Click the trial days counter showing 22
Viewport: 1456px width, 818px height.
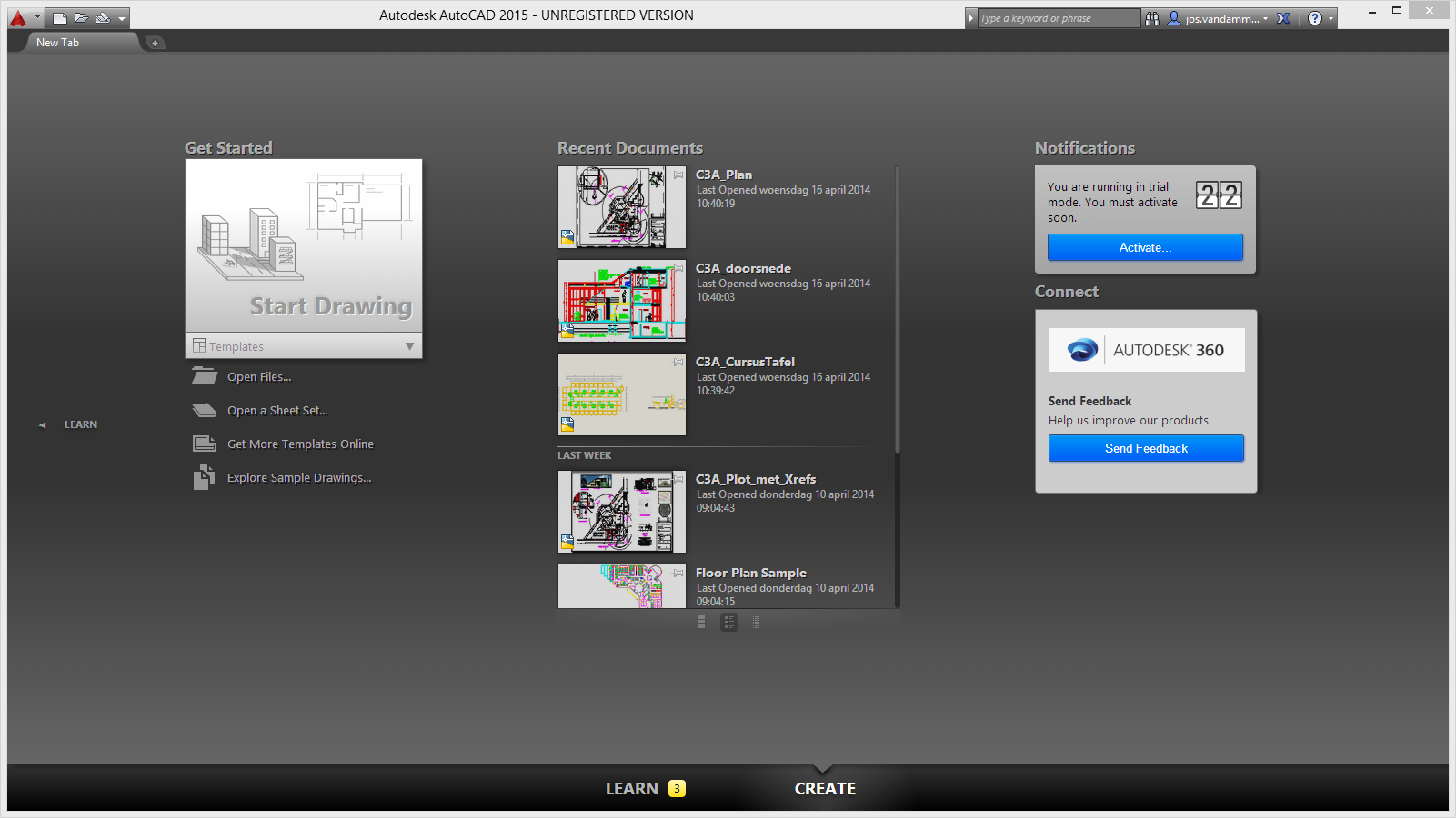pos(1219,195)
